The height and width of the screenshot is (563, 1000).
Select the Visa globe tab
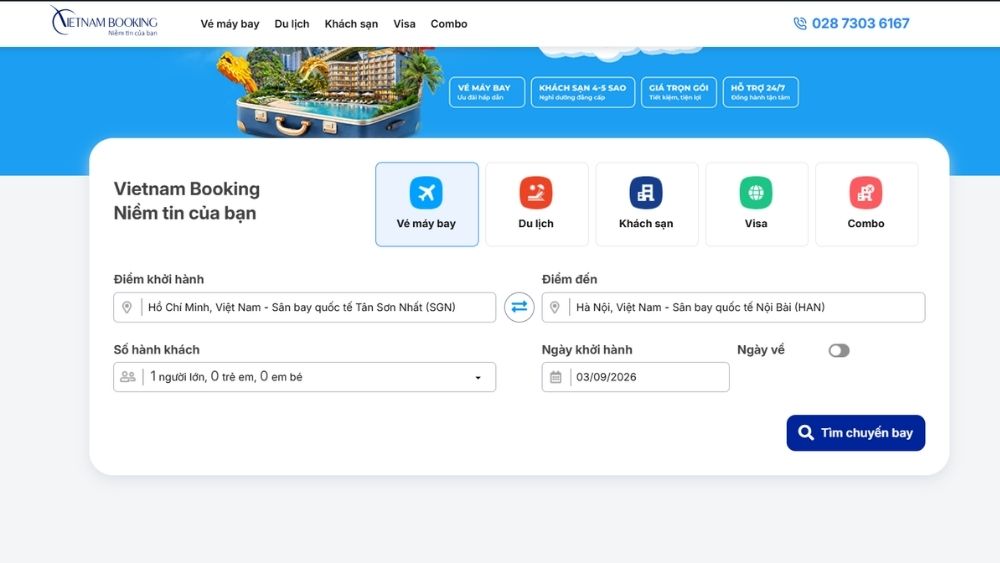756,204
